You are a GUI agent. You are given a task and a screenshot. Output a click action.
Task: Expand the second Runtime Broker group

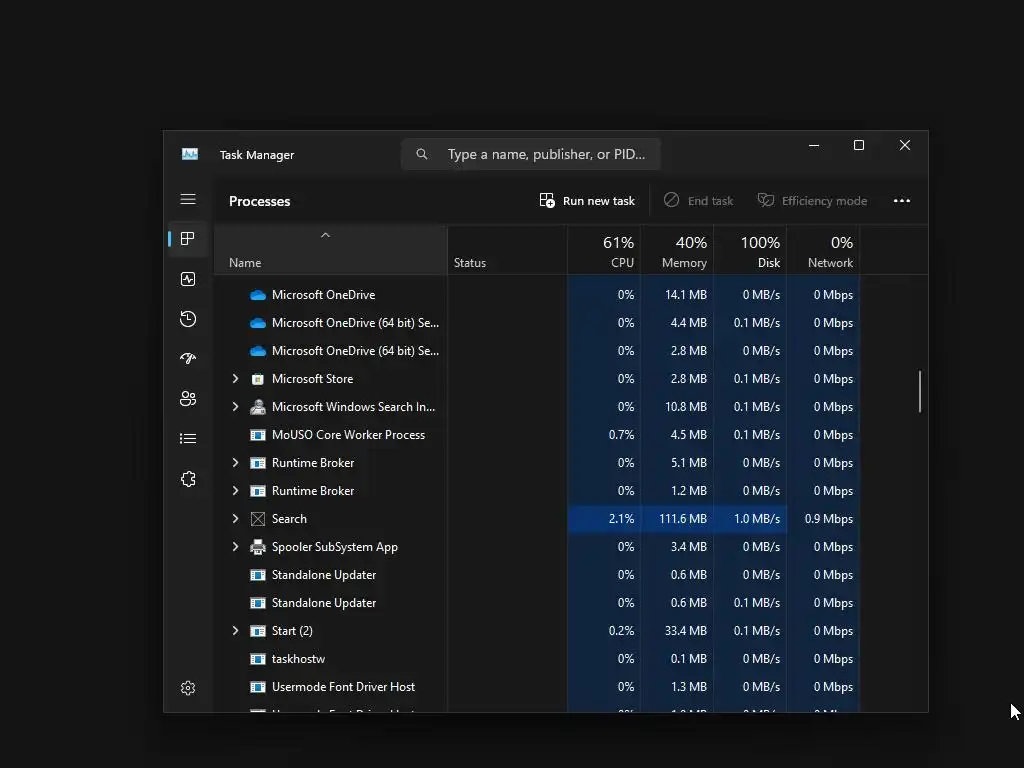point(235,490)
